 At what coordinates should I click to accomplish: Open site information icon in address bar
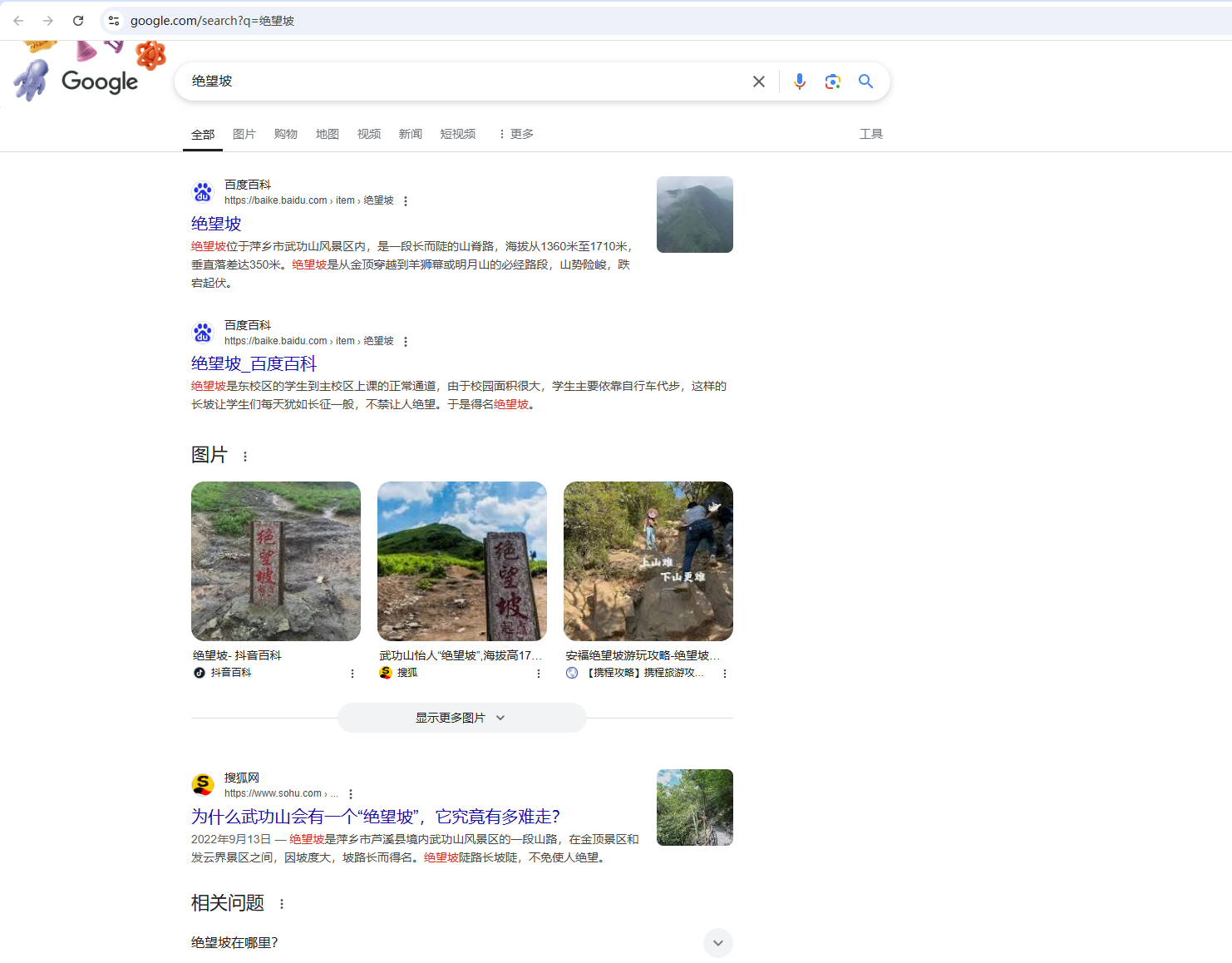pos(114,21)
